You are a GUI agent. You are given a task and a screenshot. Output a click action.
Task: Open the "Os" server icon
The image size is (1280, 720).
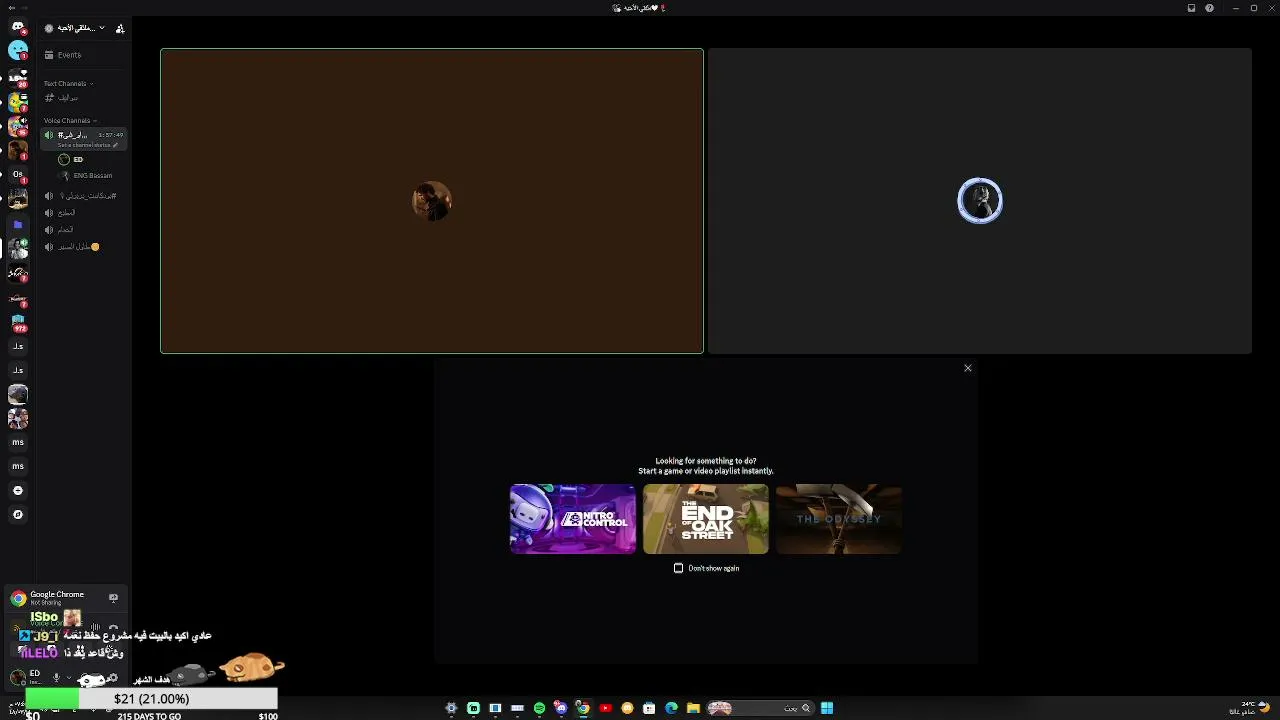point(18,175)
